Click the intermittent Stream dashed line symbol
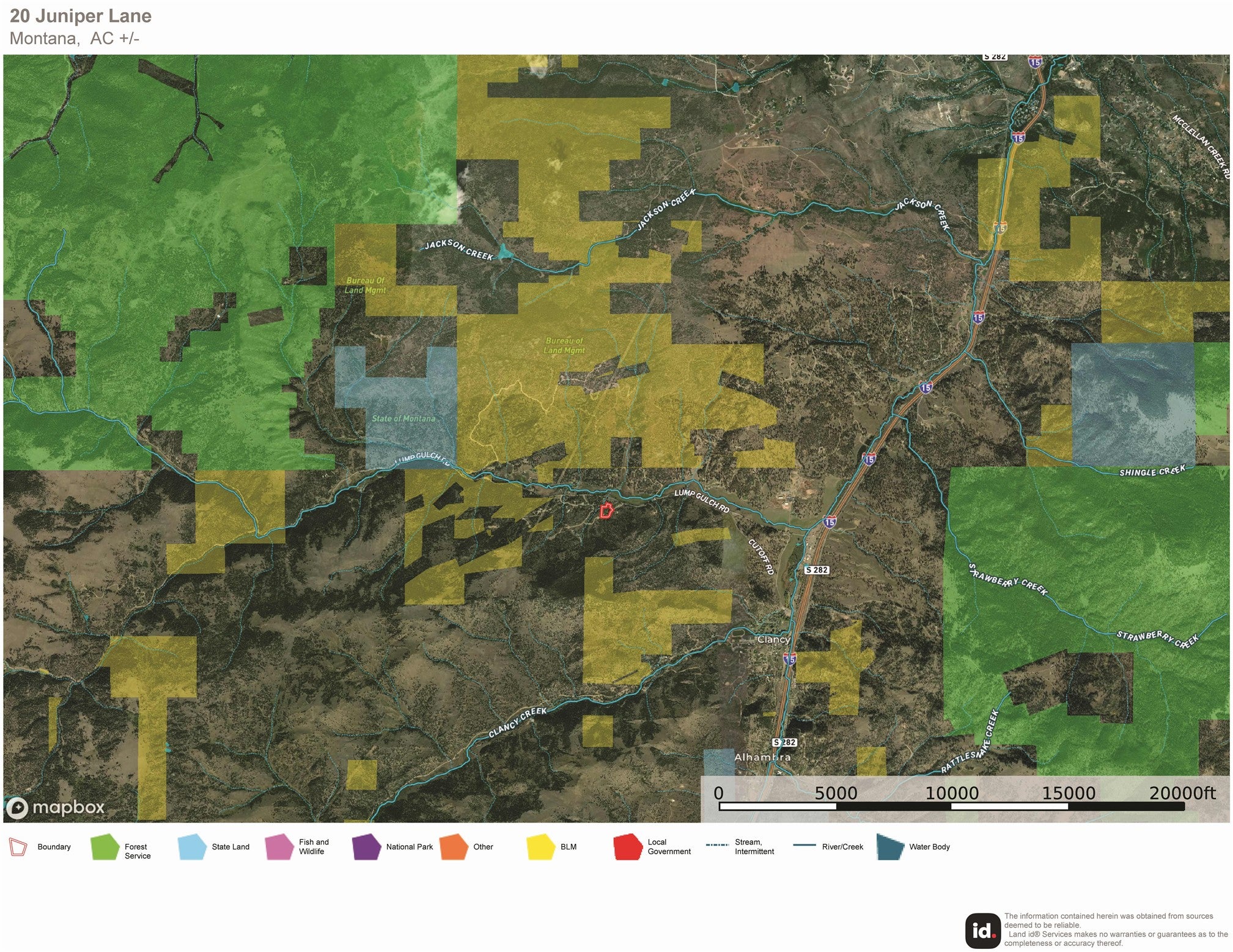This screenshot has width=1233, height=952. click(717, 846)
